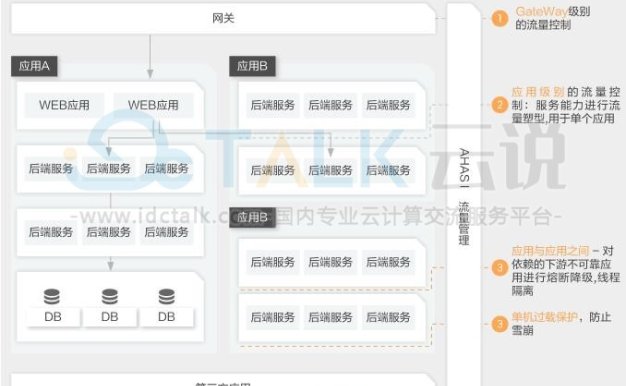
Task: Select the upper 应用B label tag
Action: coord(252,66)
